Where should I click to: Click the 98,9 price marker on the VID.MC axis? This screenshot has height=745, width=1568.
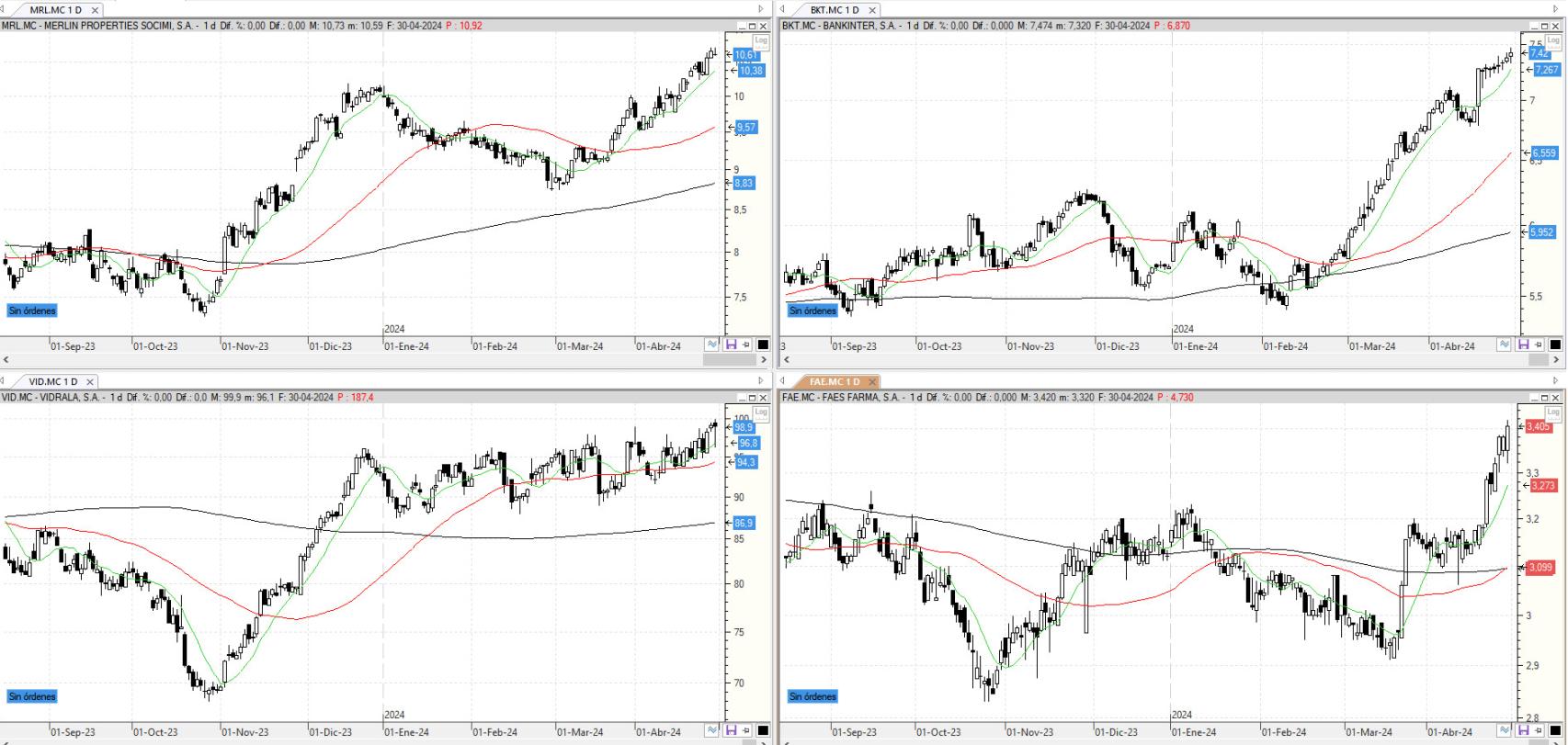click(744, 428)
